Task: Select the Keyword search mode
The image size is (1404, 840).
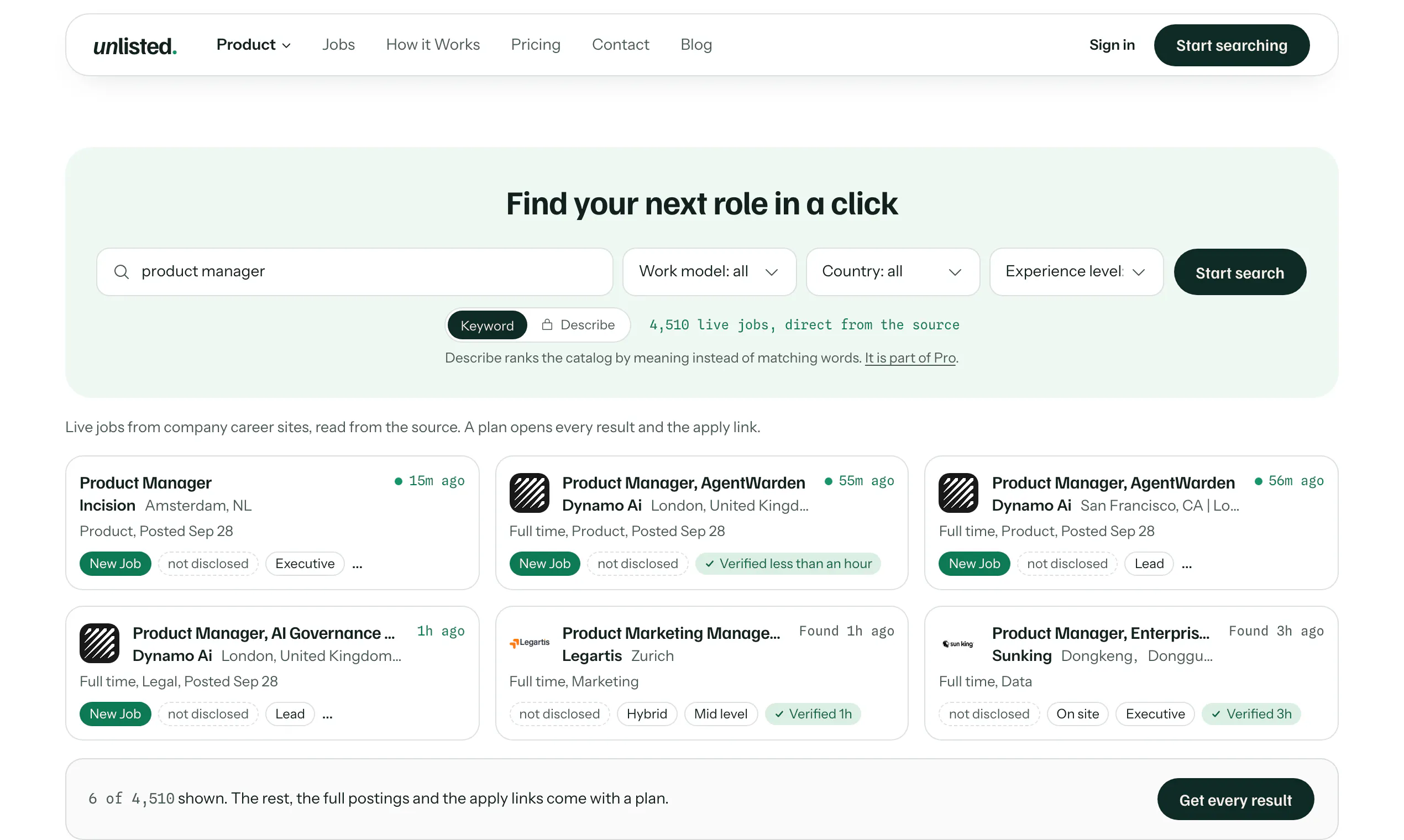Action: 487,325
